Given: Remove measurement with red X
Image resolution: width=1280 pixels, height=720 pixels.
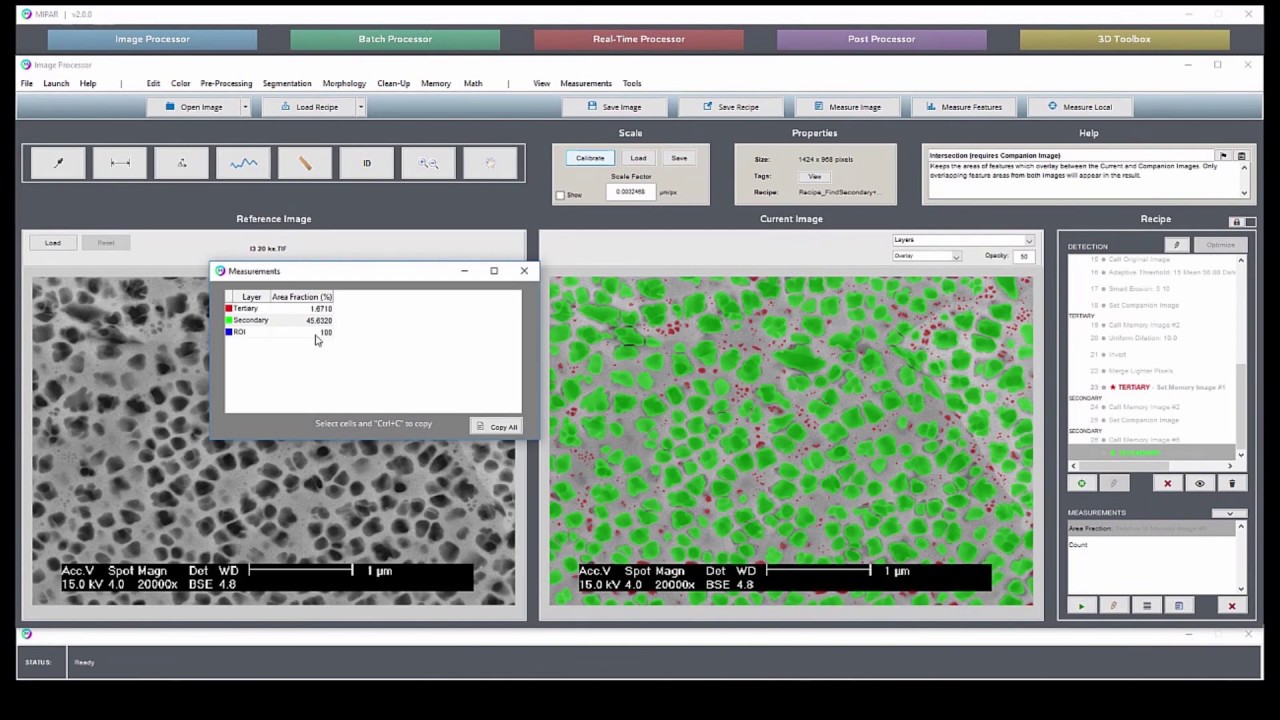Looking at the screenshot, I should (1232, 606).
